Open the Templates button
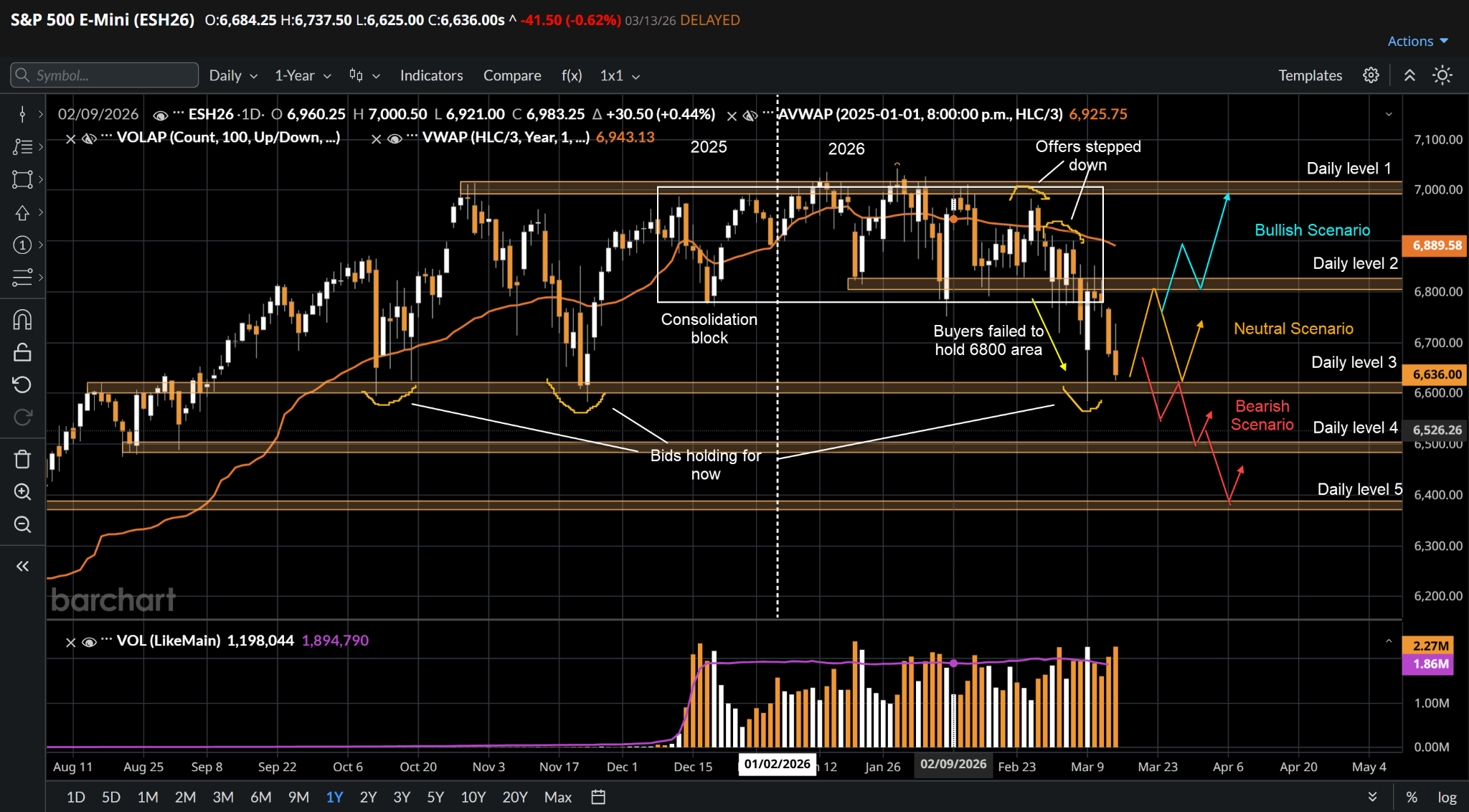 pos(1310,75)
